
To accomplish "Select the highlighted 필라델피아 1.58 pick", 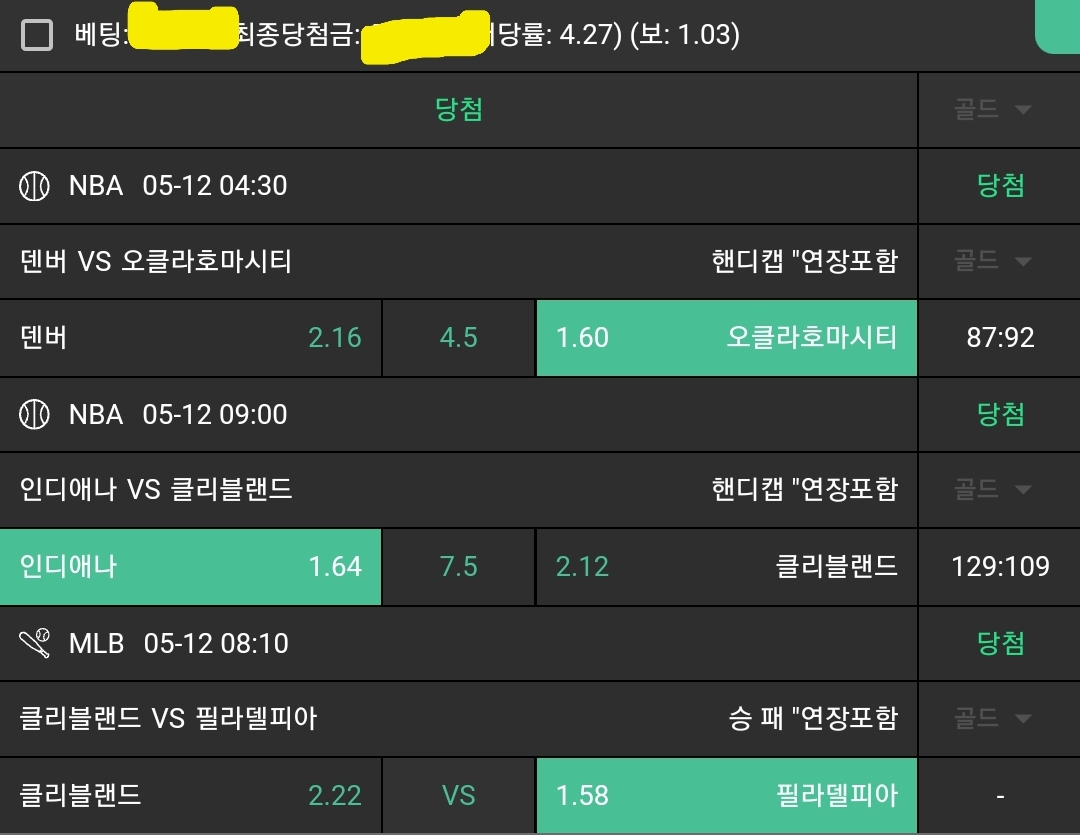I will tap(726, 796).
